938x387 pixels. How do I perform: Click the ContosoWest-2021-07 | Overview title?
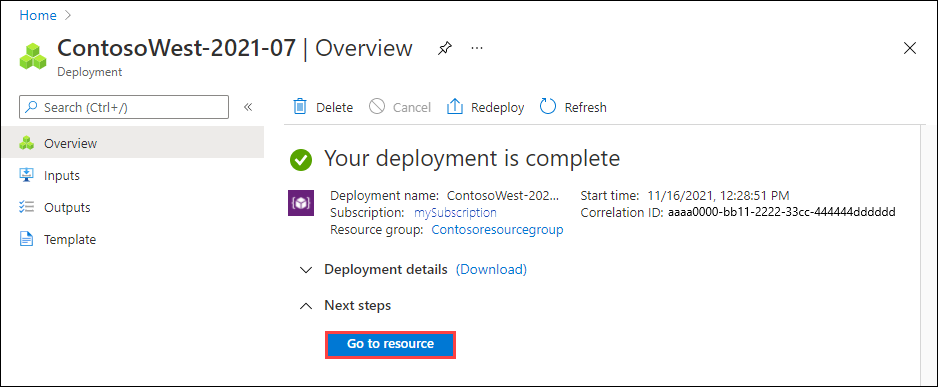[234, 48]
